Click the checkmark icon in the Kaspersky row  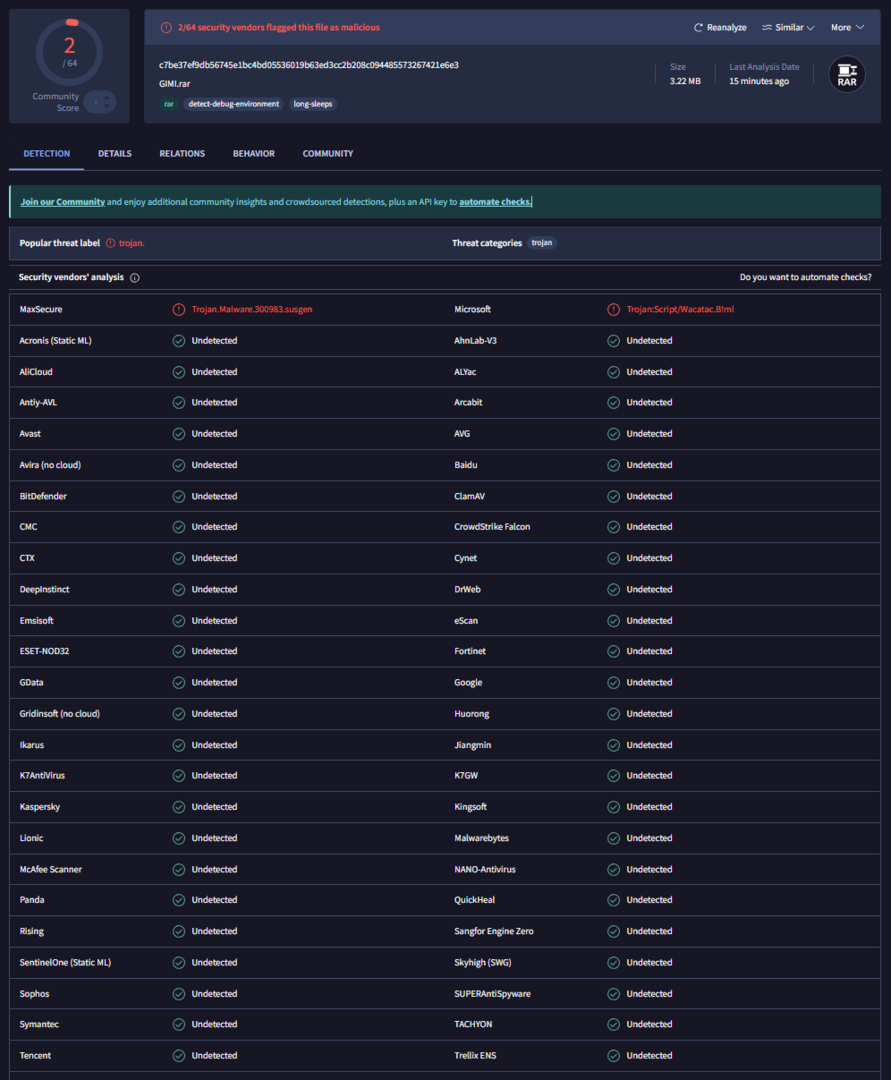click(x=178, y=807)
